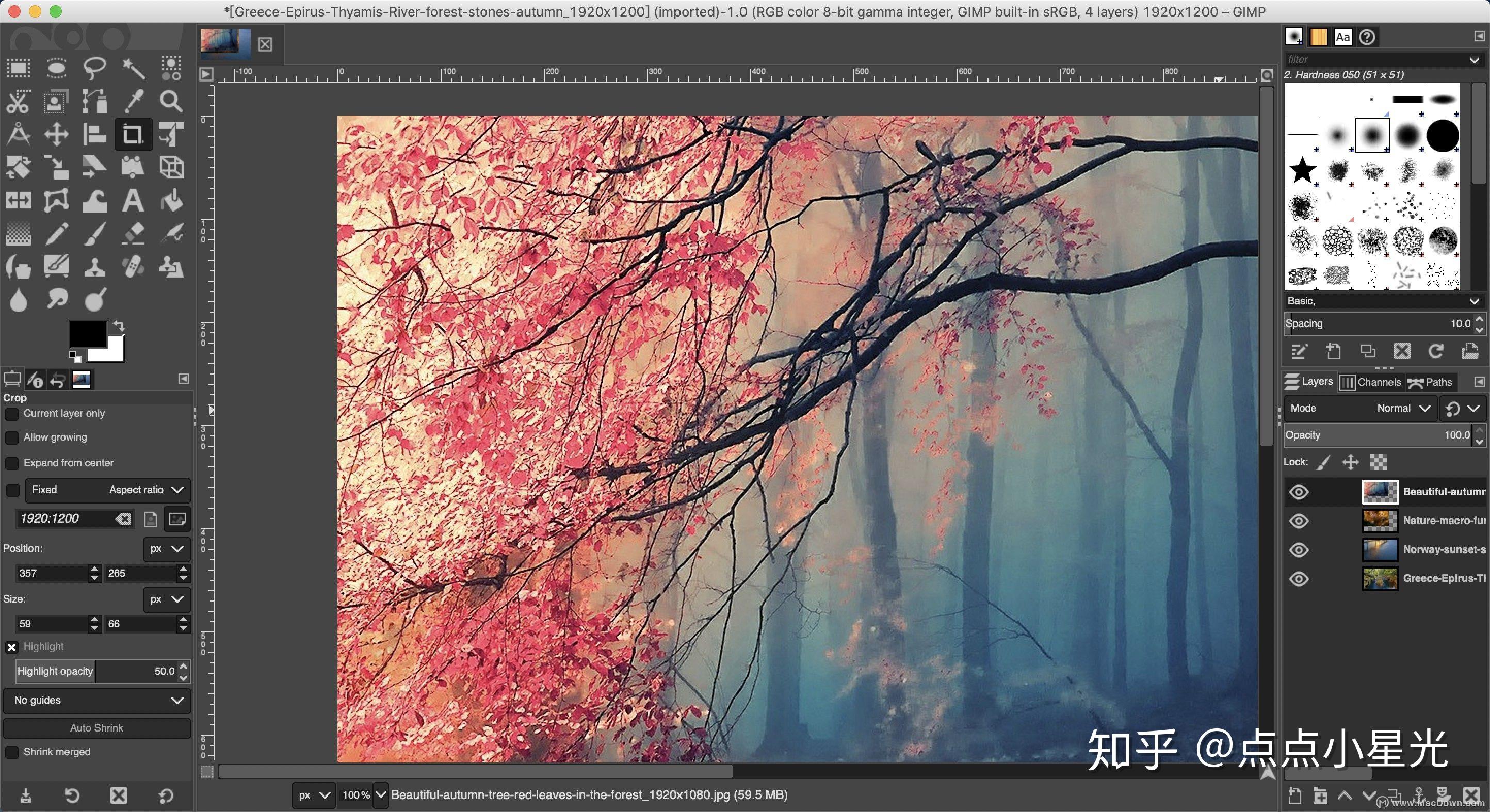Screen dimensions: 1490x812
Task: Select the Rectangle Select tool
Action: tap(18, 68)
